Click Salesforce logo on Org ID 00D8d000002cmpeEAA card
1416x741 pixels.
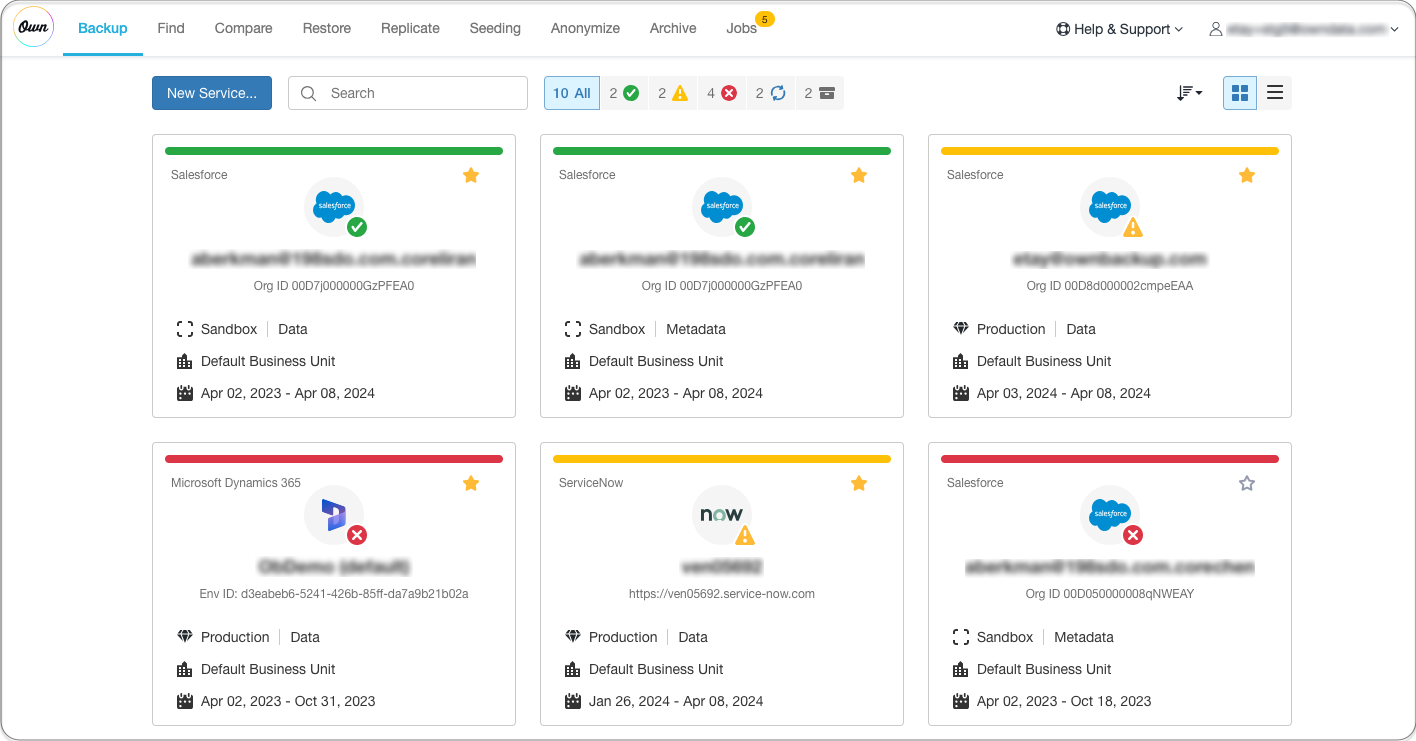tap(1110, 206)
